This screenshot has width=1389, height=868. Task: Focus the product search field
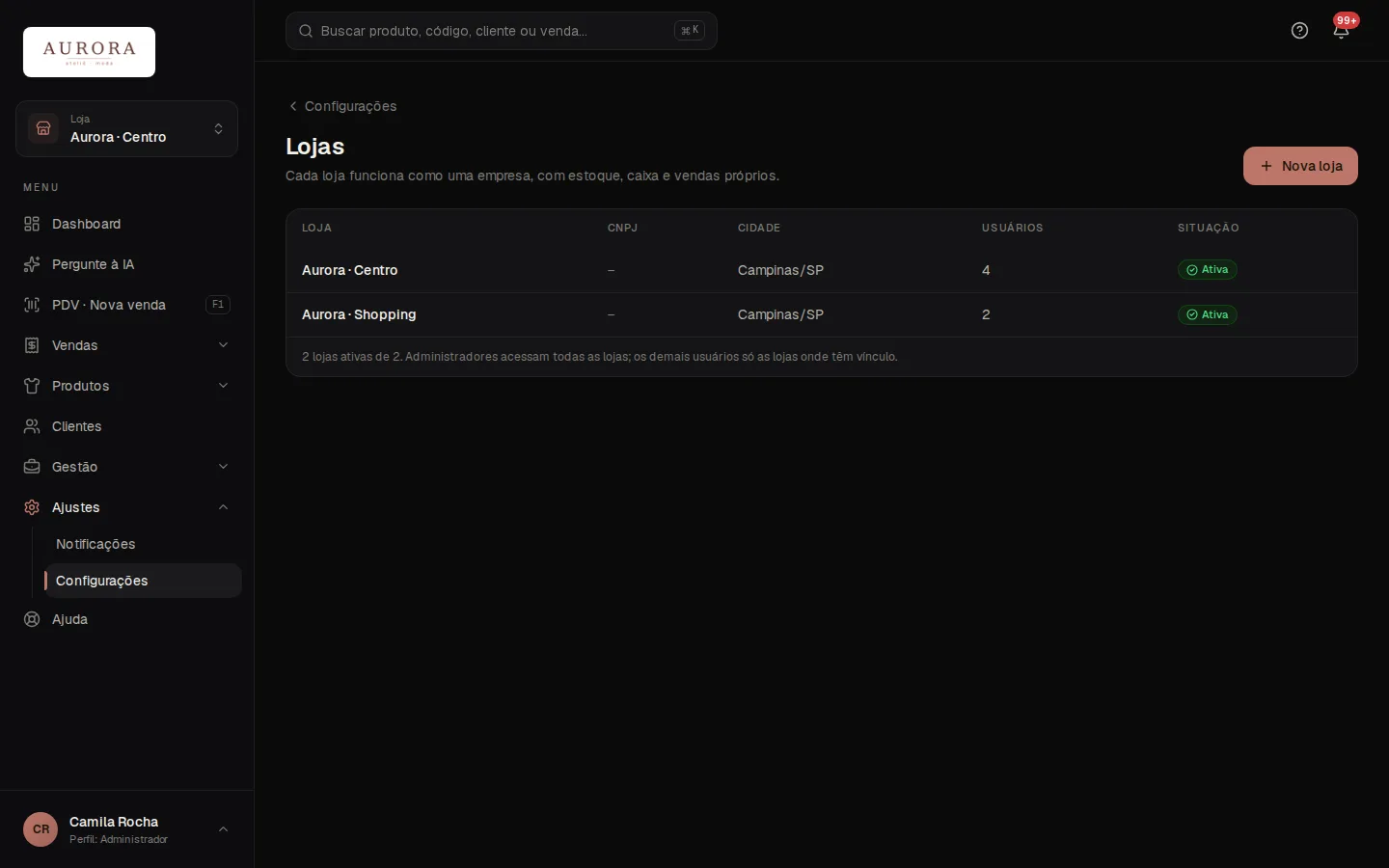click(x=501, y=31)
